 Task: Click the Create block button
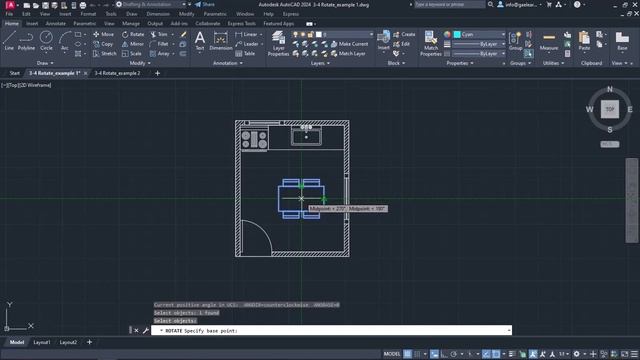click(x=404, y=34)
